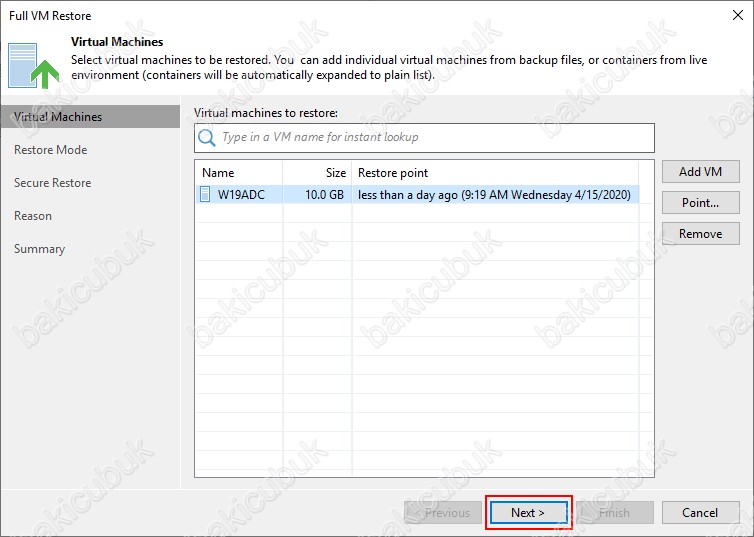Click the W19ADC virtual machine icon
The height and width of the screenshot is (537, 754).
[205, 194]
